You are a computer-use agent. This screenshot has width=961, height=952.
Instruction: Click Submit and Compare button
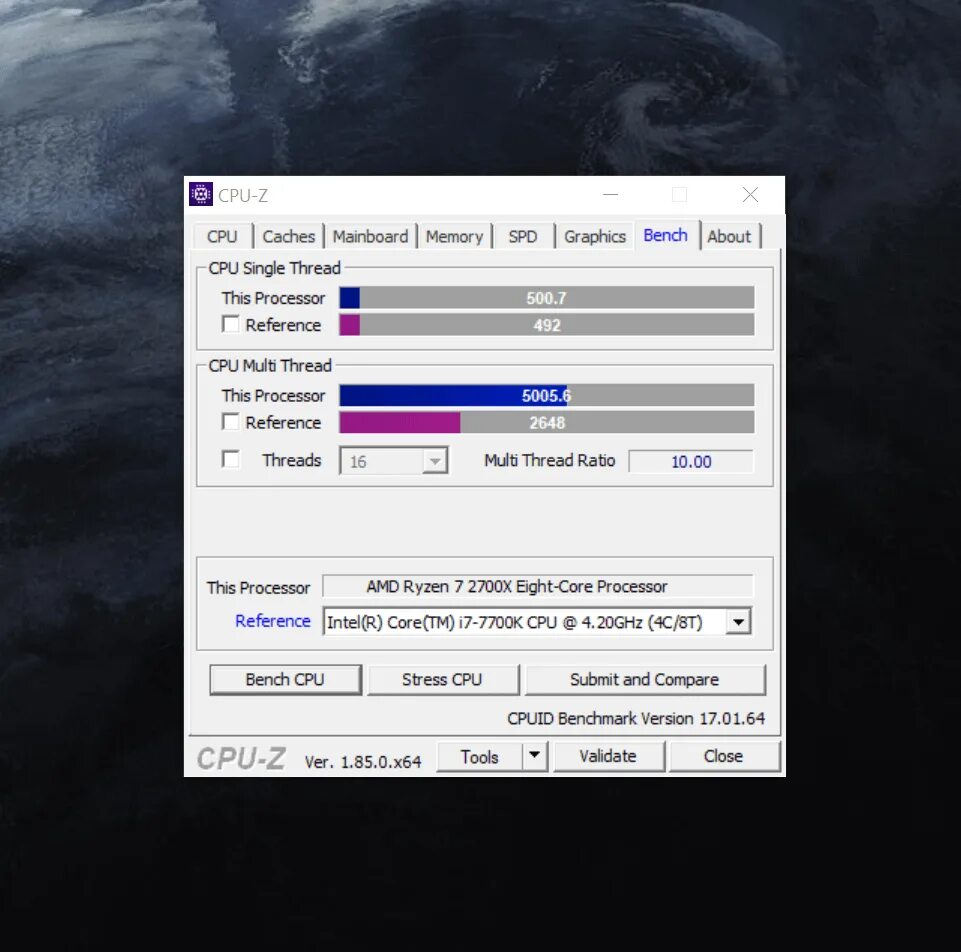pyautogui.click(x=645, y=680)
